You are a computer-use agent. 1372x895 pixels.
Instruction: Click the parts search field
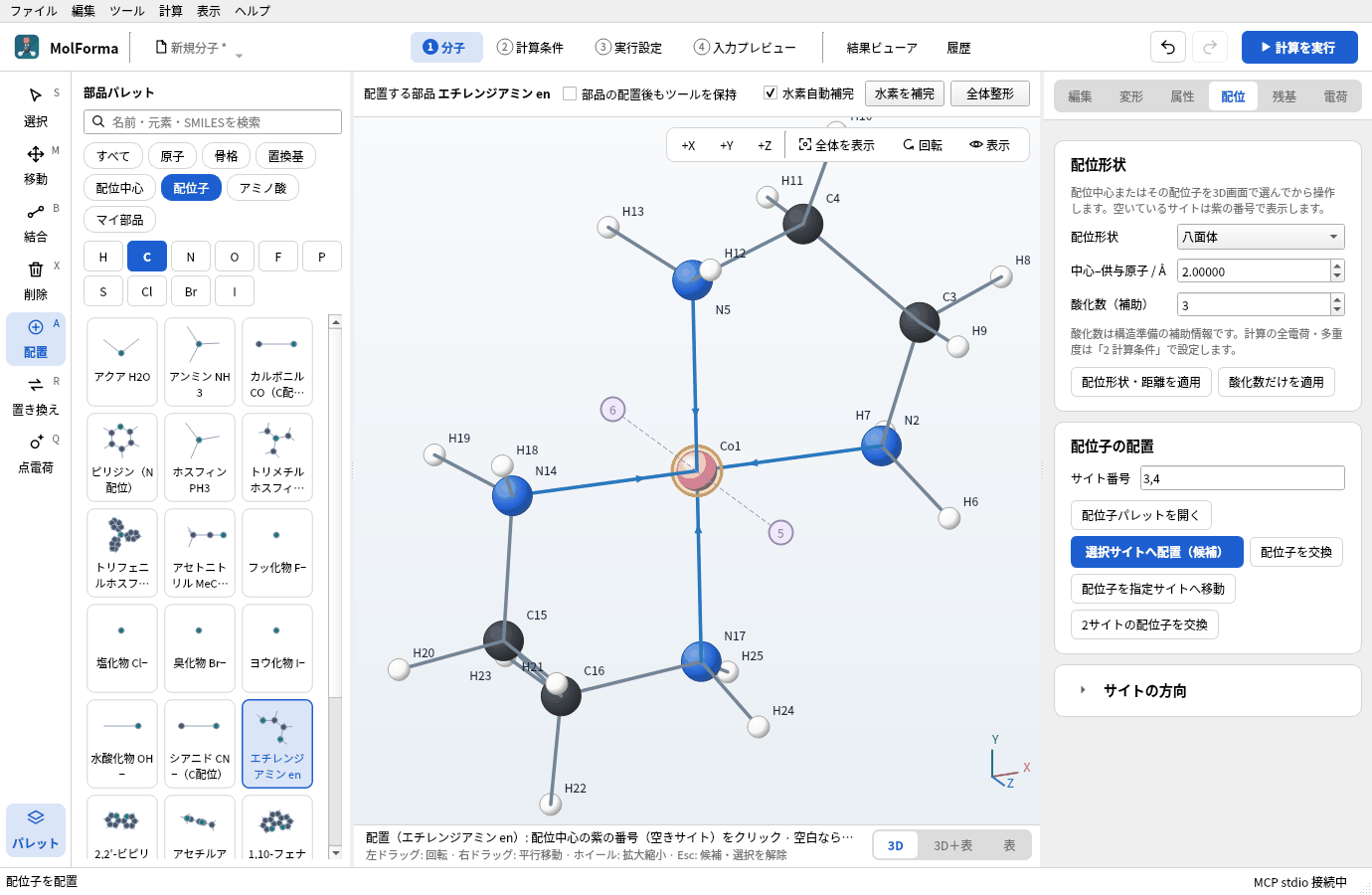213,121
